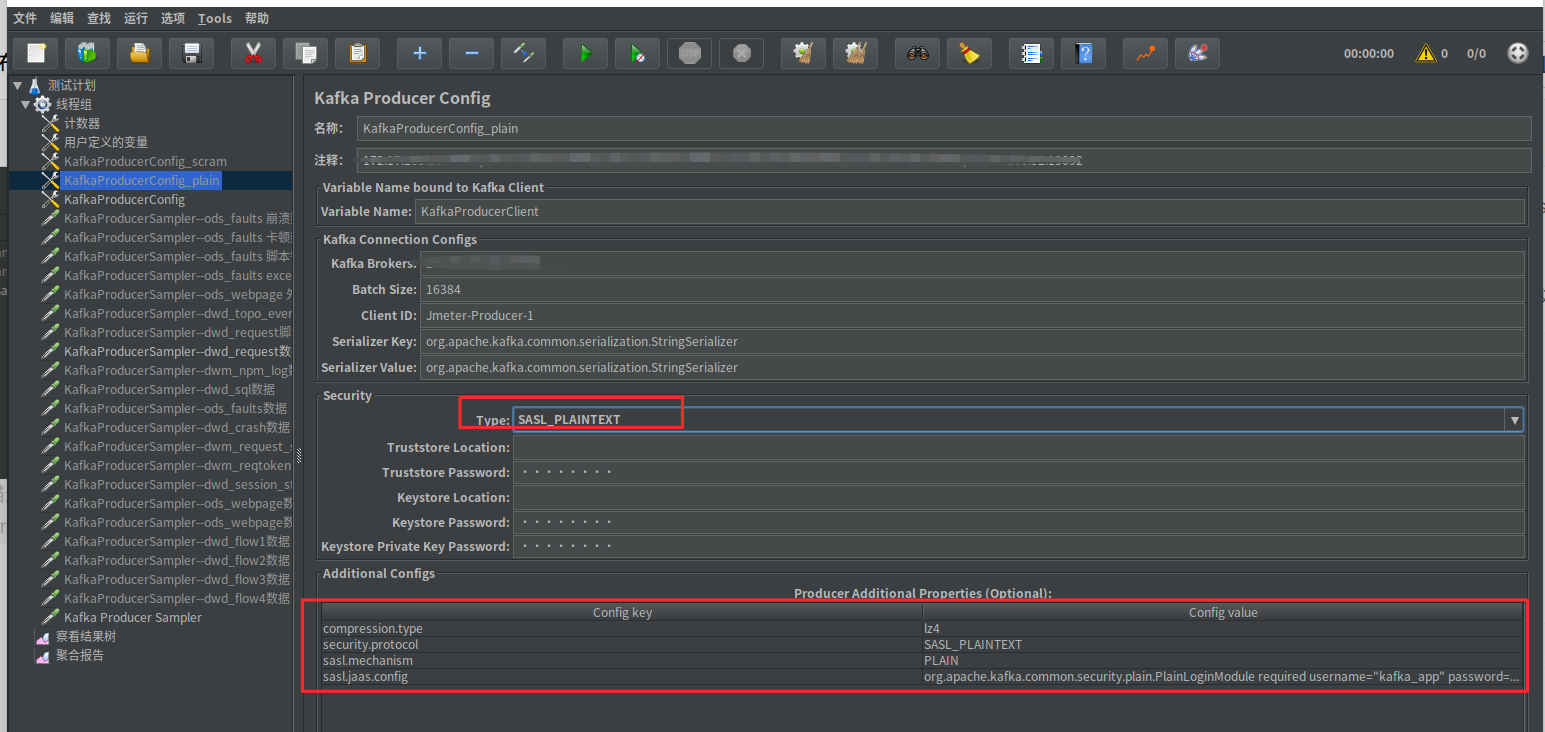Click the Config key column header

622,612
